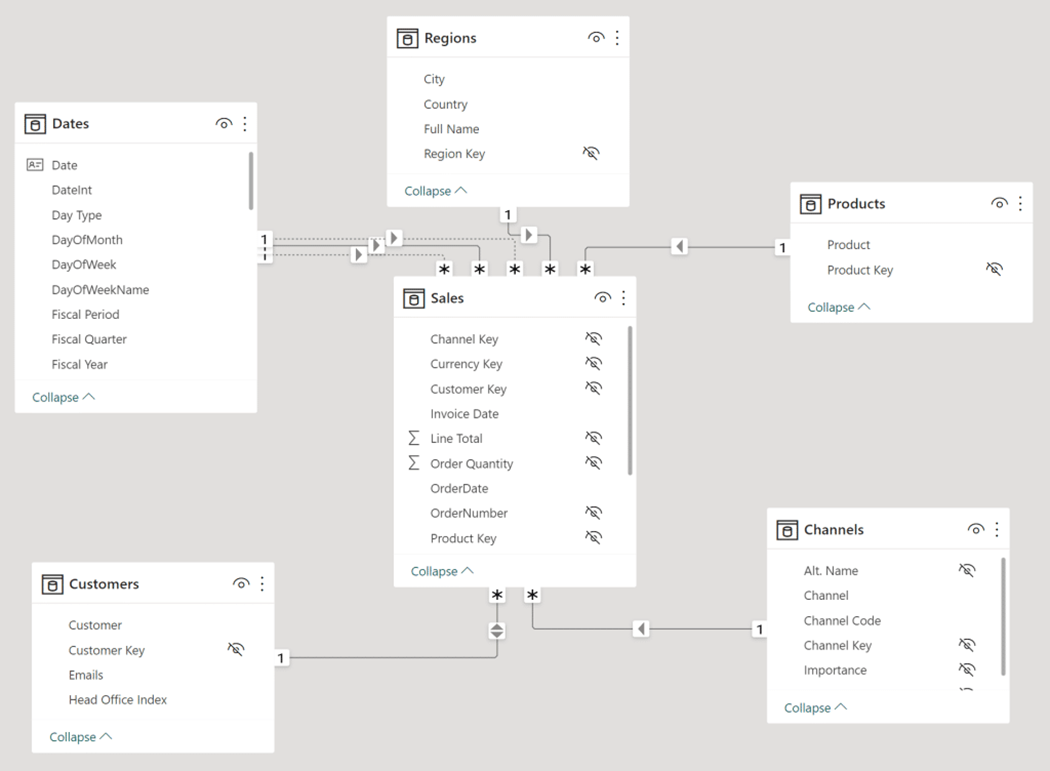Collapse the Sales table card
This screenshot has width=1050, height=771.
tap(442, 571)
